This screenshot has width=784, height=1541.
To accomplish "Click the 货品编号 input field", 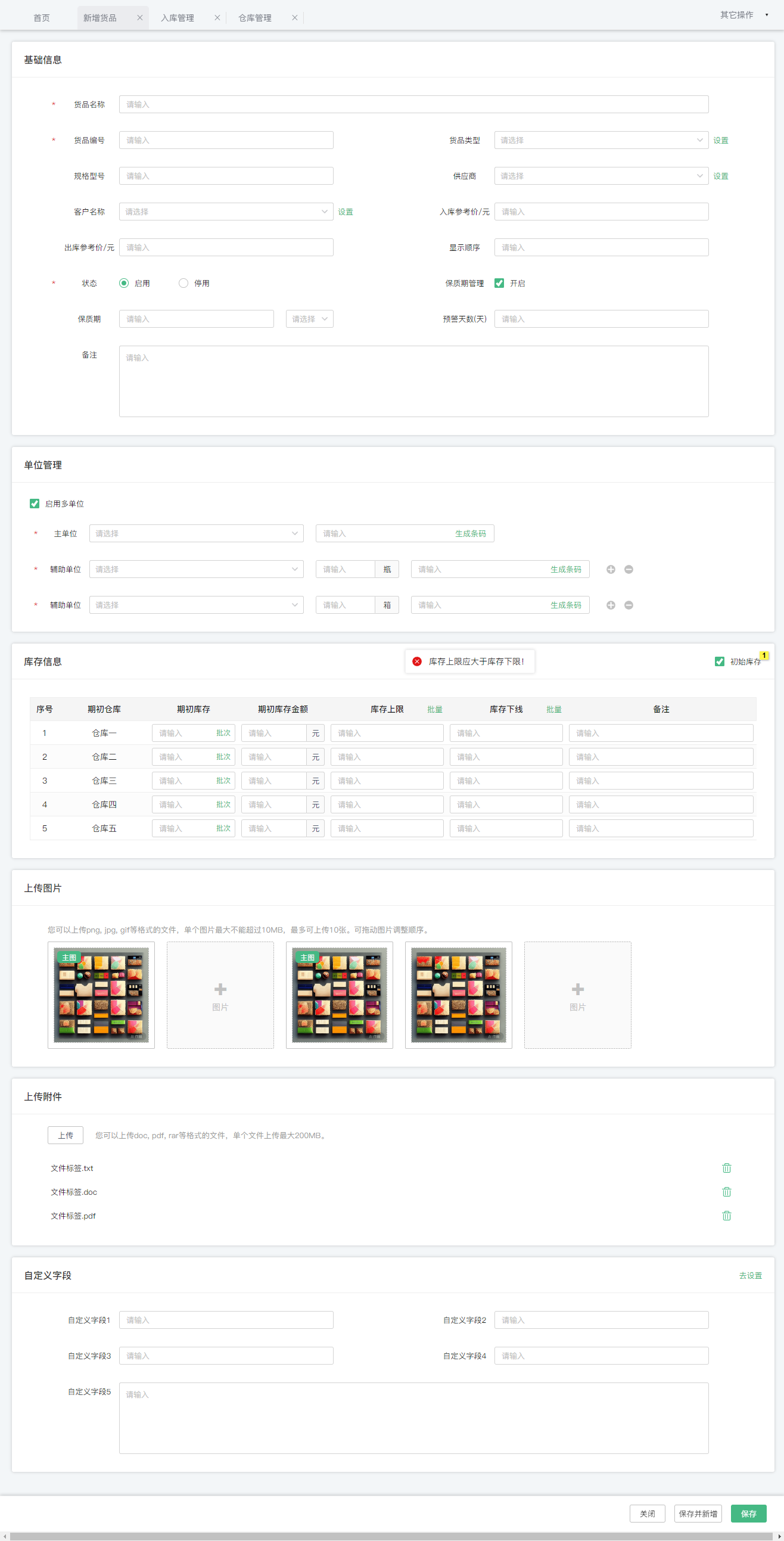I will (x=226, y=141).
